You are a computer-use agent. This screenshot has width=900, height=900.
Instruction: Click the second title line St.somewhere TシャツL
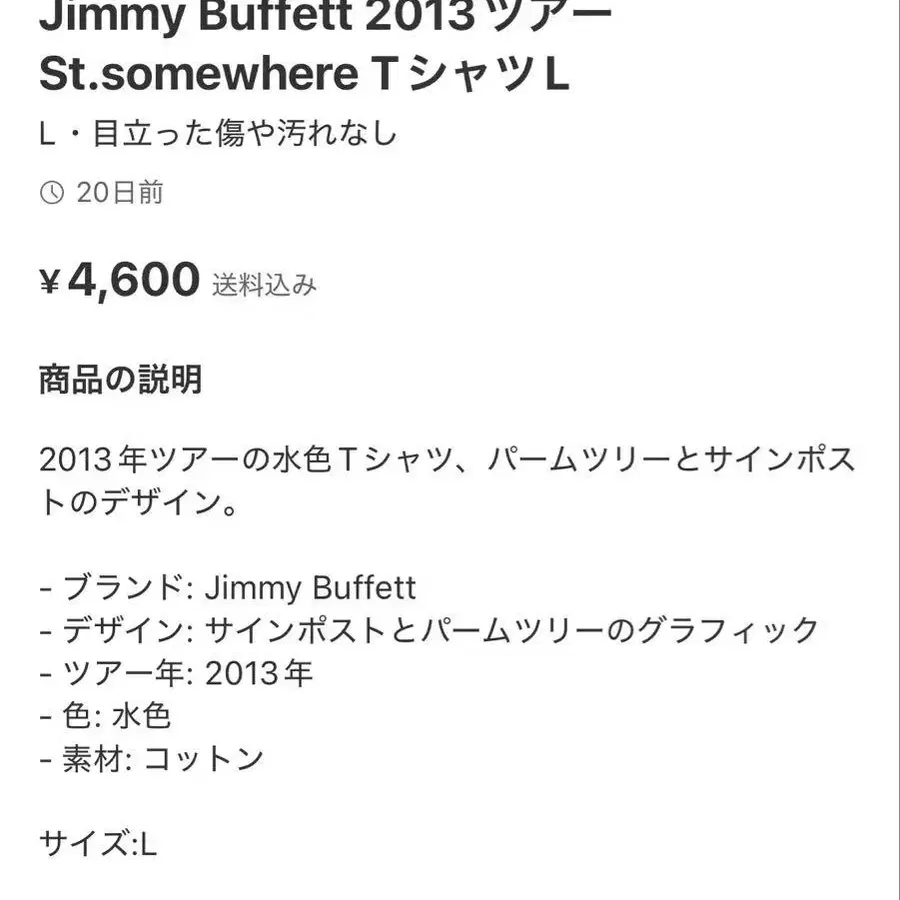tap(304, 73)
